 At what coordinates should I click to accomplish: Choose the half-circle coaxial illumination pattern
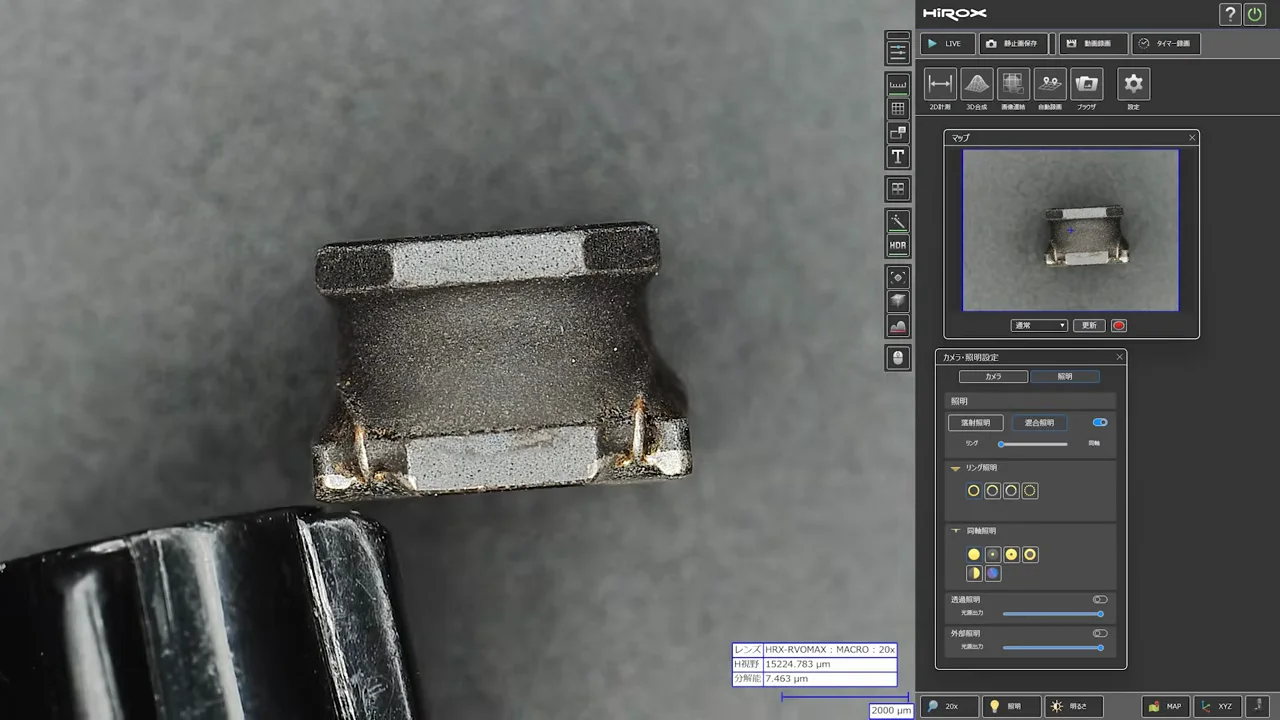(x=973, y=573)
